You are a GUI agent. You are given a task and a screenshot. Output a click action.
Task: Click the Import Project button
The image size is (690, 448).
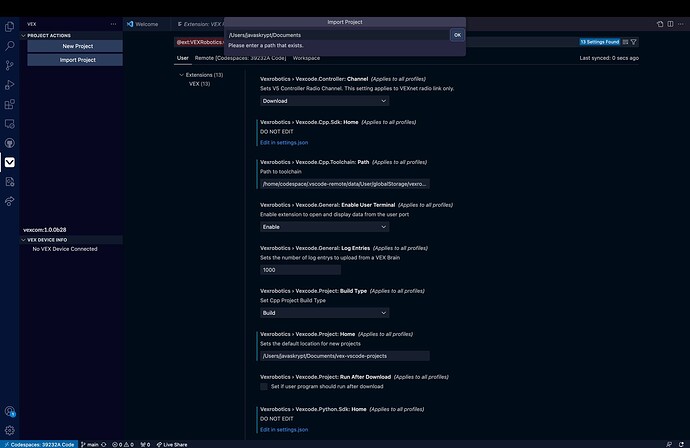click(75, 60)
